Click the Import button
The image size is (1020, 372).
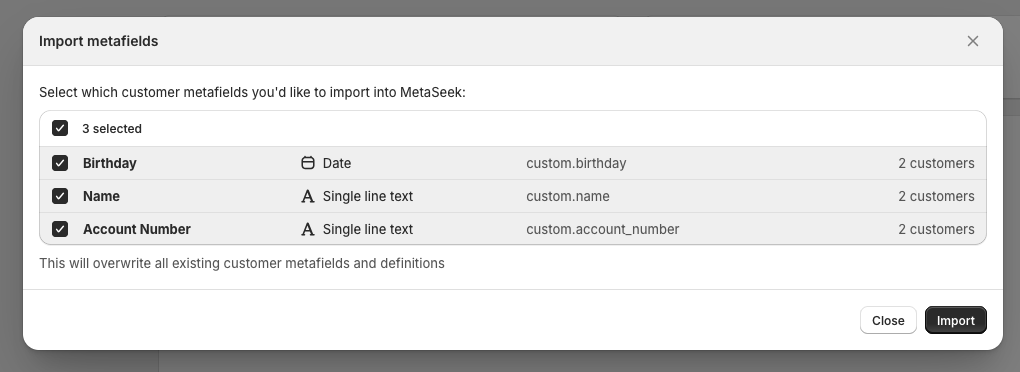pyautogui.click(x=956, y=320)
